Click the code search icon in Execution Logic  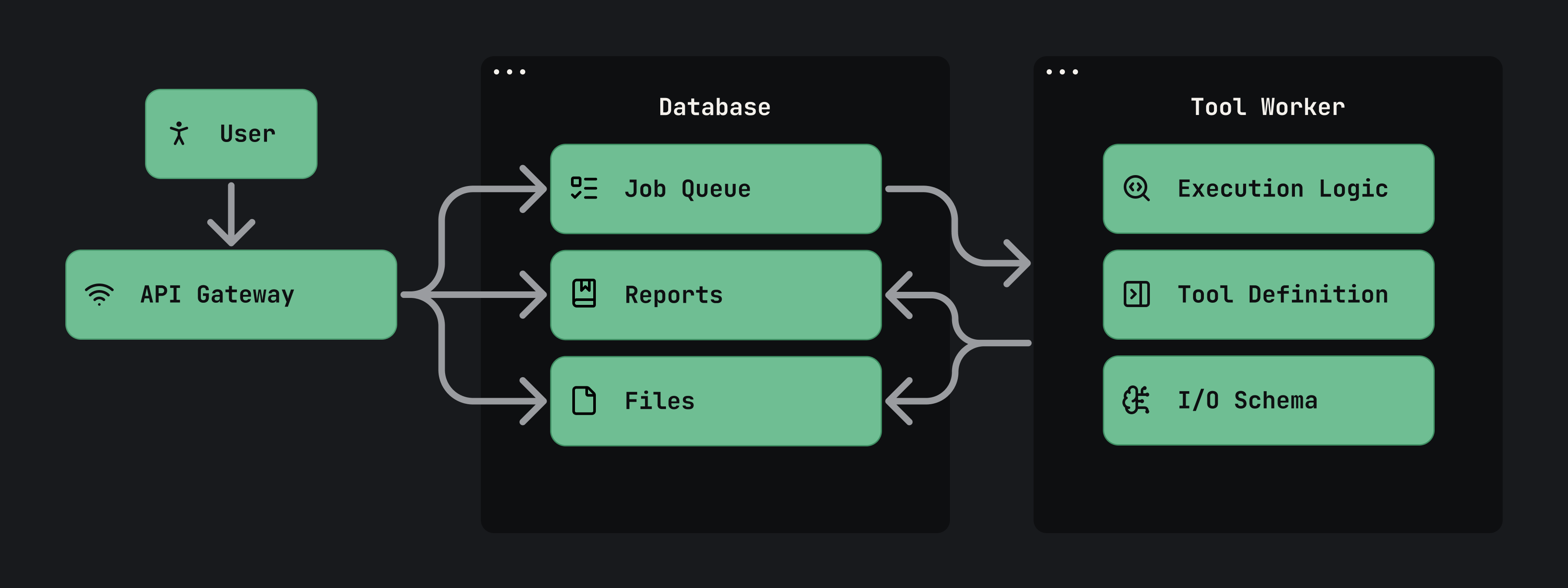coord(1136,188)
